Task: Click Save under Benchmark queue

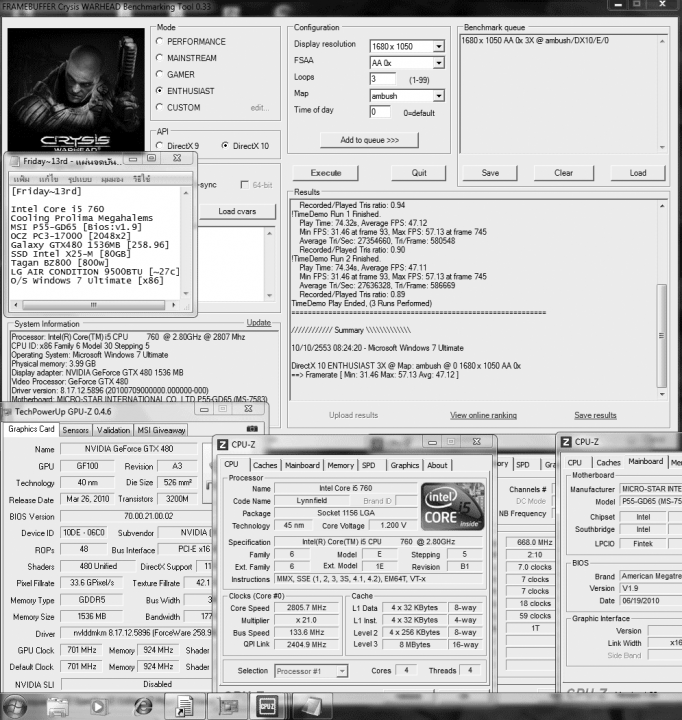Action: pos(490,173)
